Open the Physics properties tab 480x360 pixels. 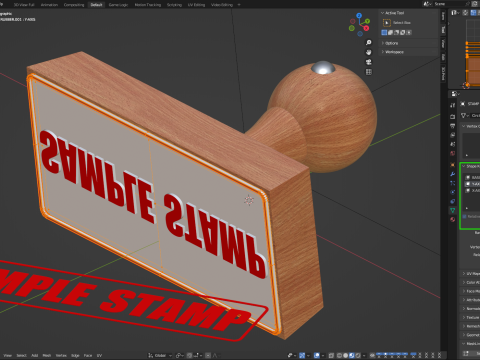coord(452,192)
